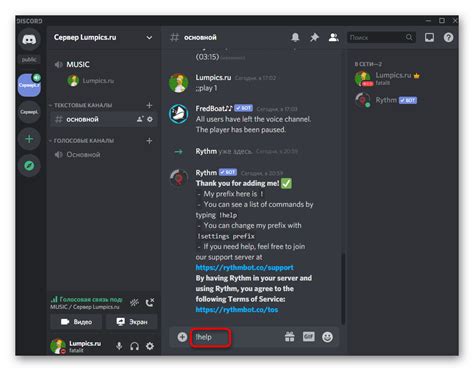Open the rythmbot.co/support link
The image size is (474, 371).
[244, 267]
